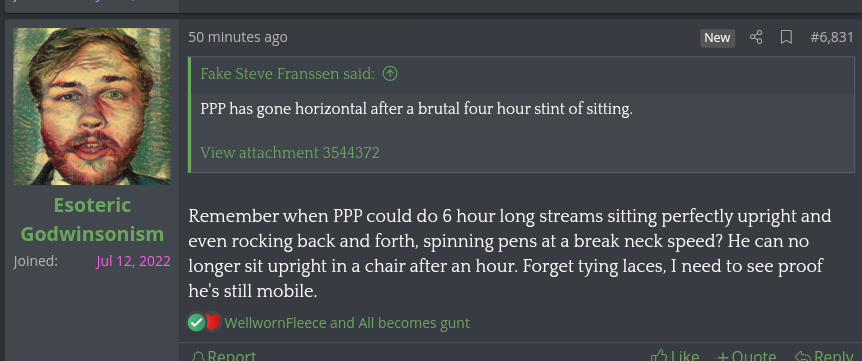The height and width of the screenshot is (361, 862).
Task: Report this post using the bell Report link
Action: [223, 356]
